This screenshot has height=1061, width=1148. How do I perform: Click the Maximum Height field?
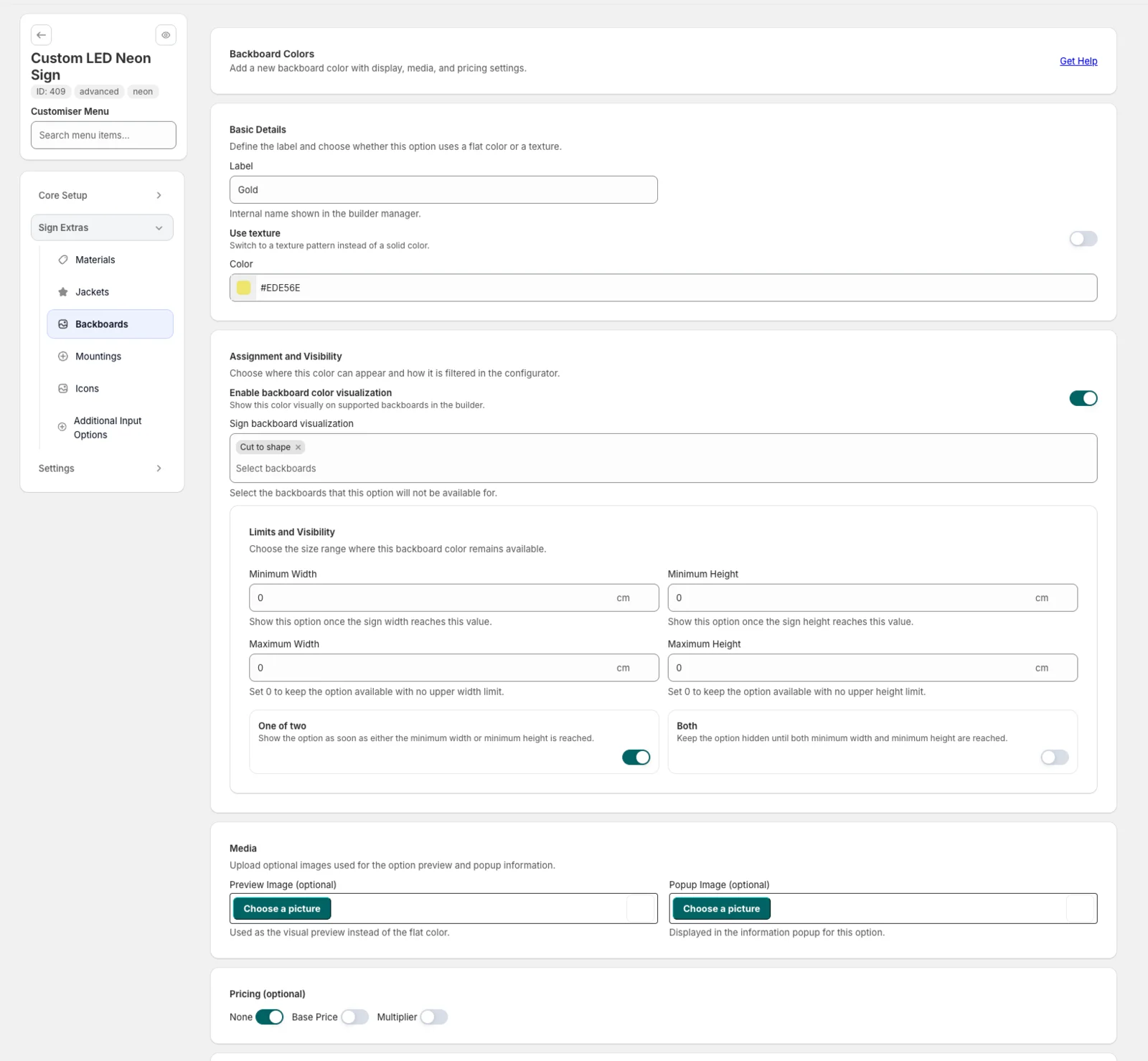[x=872, y=668]
